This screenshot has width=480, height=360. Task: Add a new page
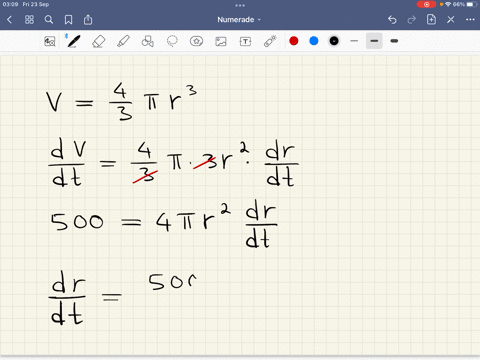(x=431, y=19)
